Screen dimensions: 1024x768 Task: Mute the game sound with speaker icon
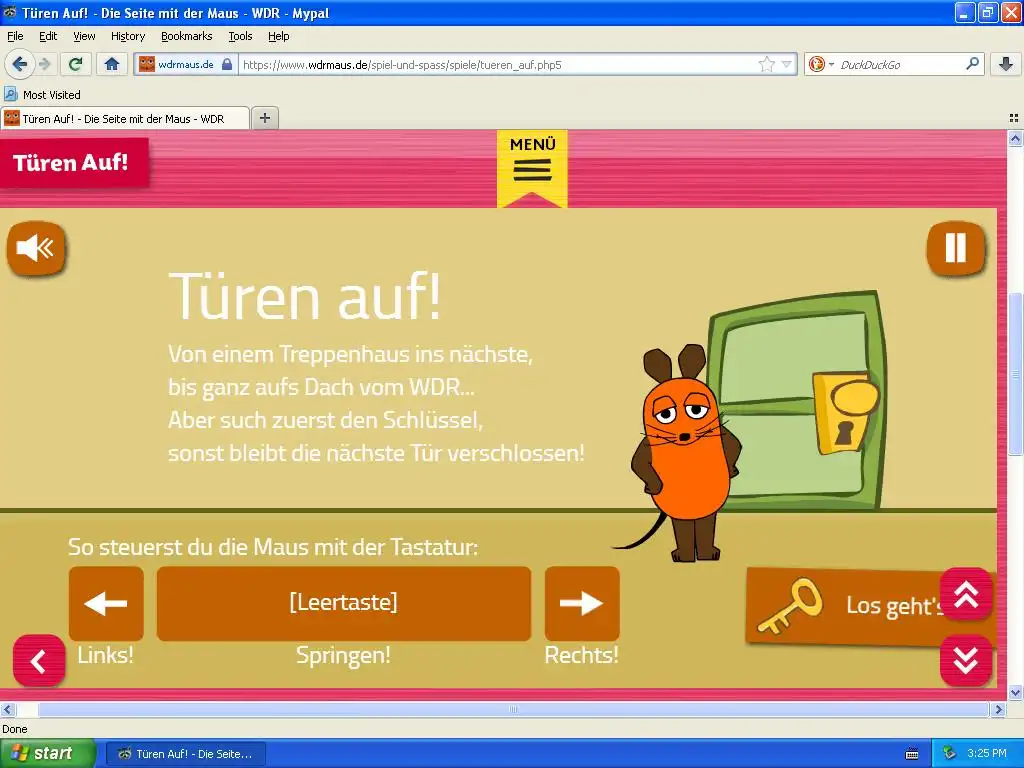point(36,248)
